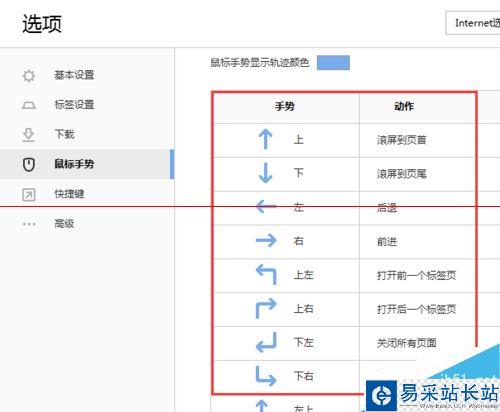Click the 打开前一个标签页 action cell
The height and width of the screenshot is (412, 500).
coord(418,276)
